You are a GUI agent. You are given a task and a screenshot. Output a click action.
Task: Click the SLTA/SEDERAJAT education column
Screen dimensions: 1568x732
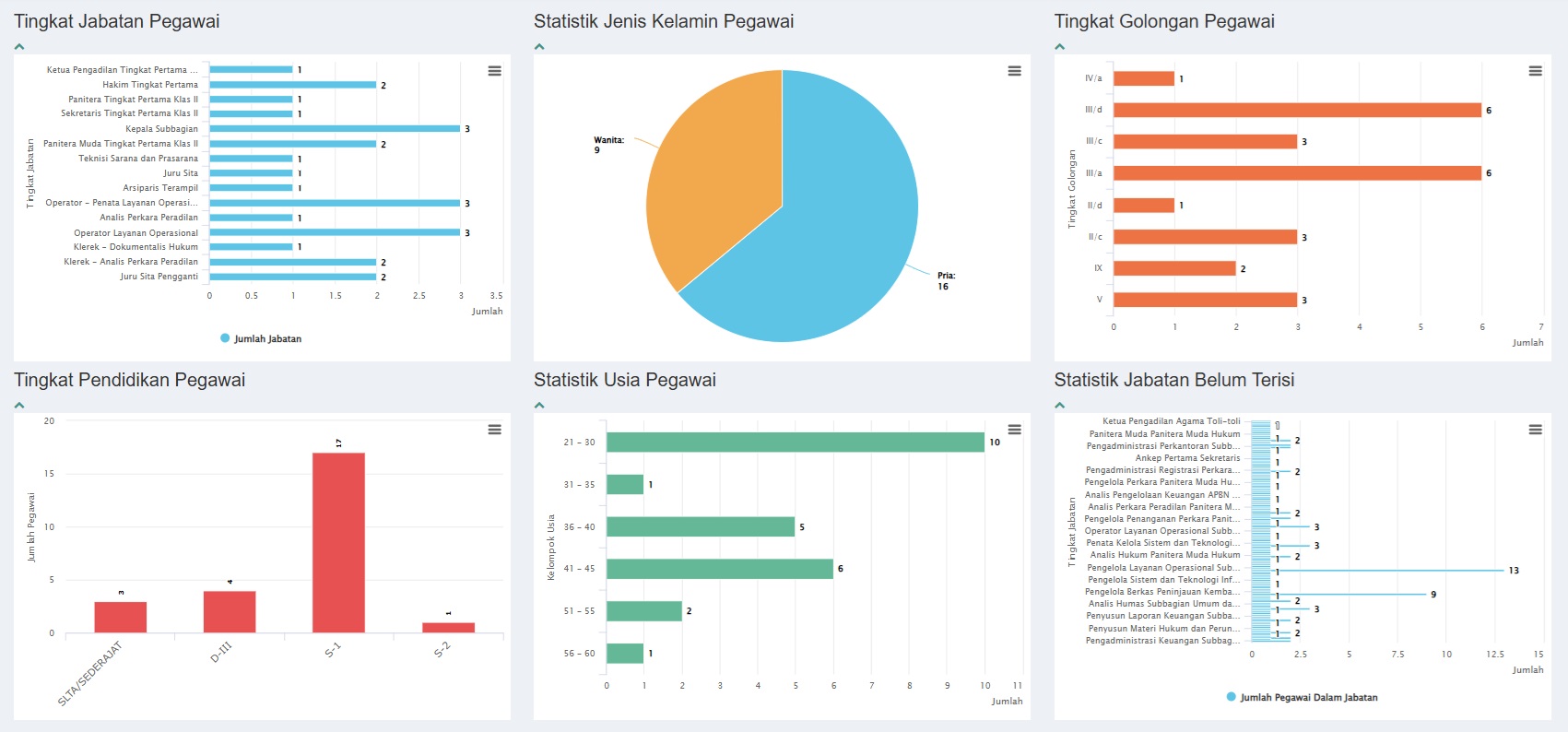(x=120, y=618)
